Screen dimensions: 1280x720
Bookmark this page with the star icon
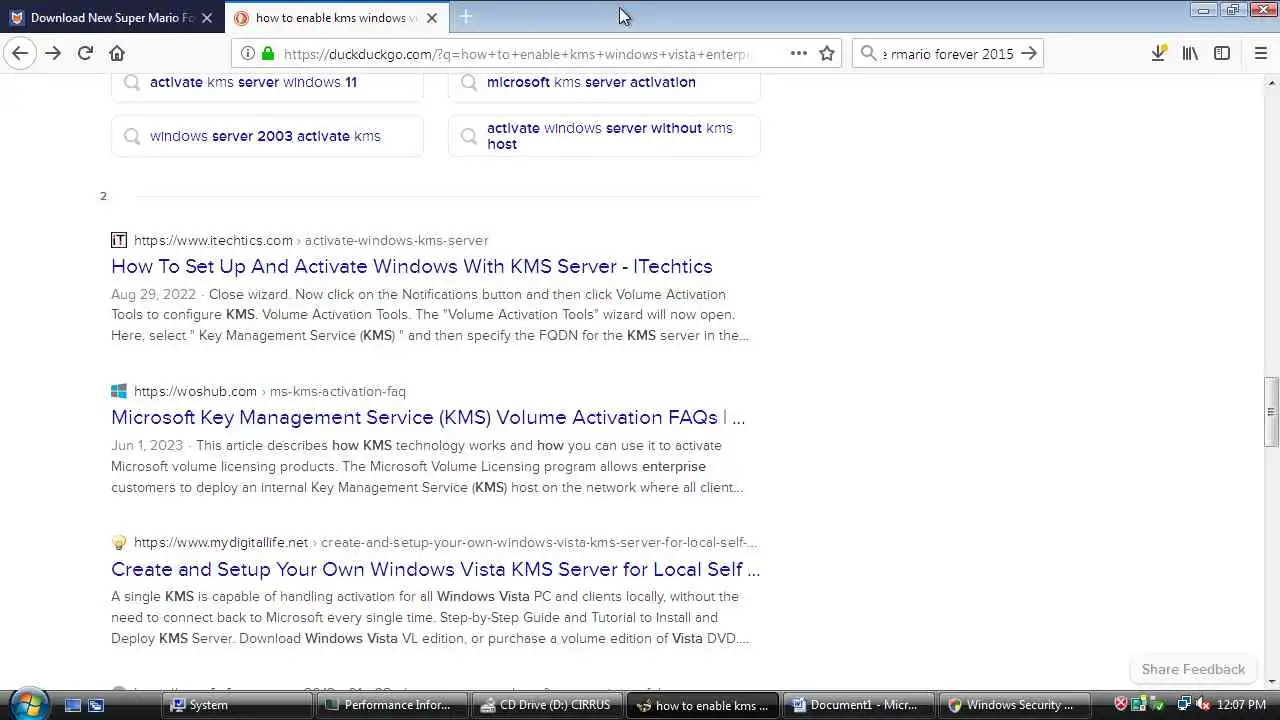827,54
